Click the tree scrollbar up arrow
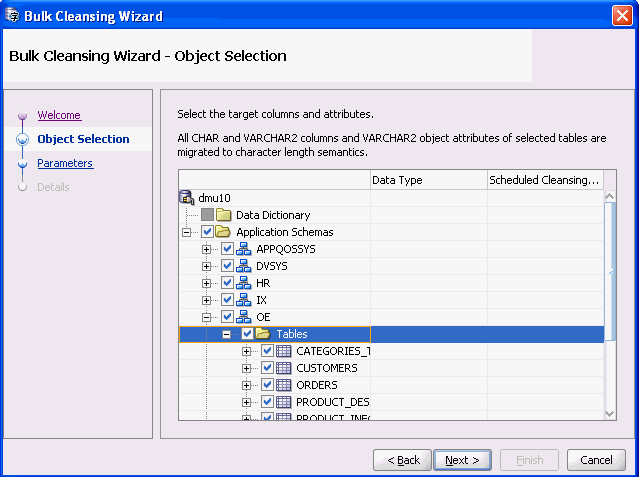639x477 pixels. (x=610, y=197)
